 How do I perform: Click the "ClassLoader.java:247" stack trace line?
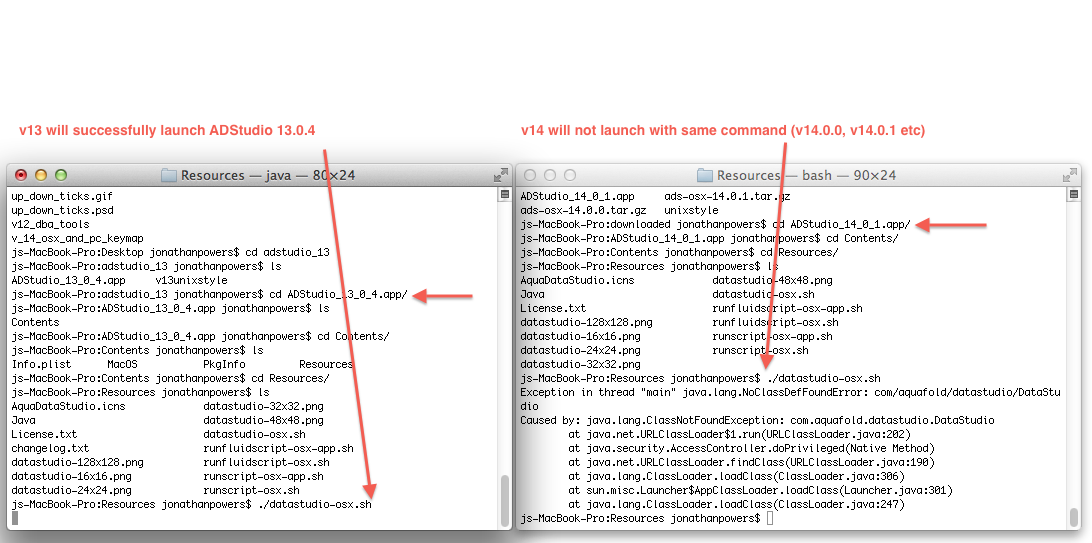[x=736, y=504]
